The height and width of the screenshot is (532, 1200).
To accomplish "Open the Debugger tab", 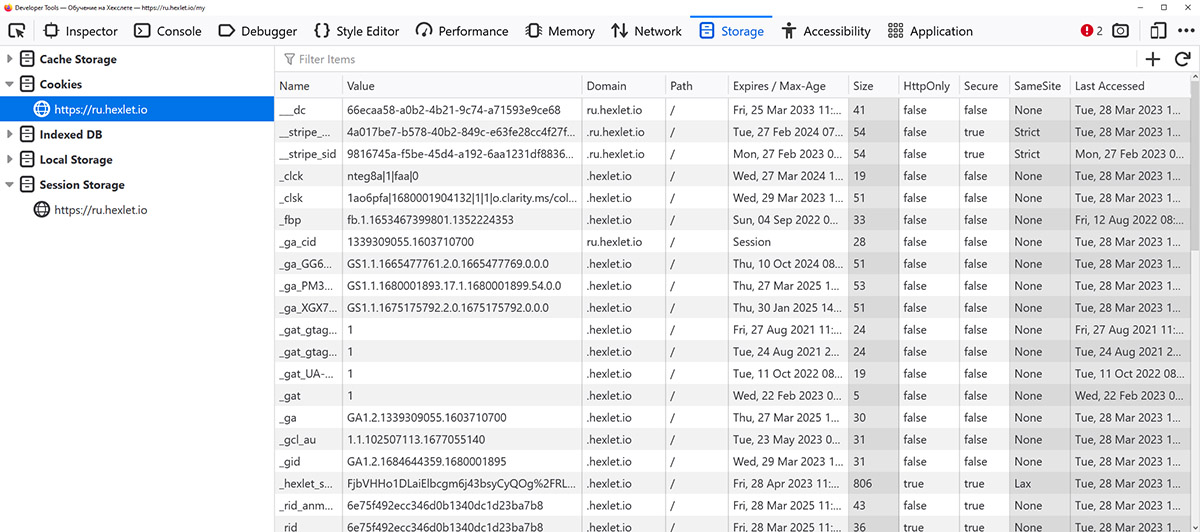I will coord(258,31).
